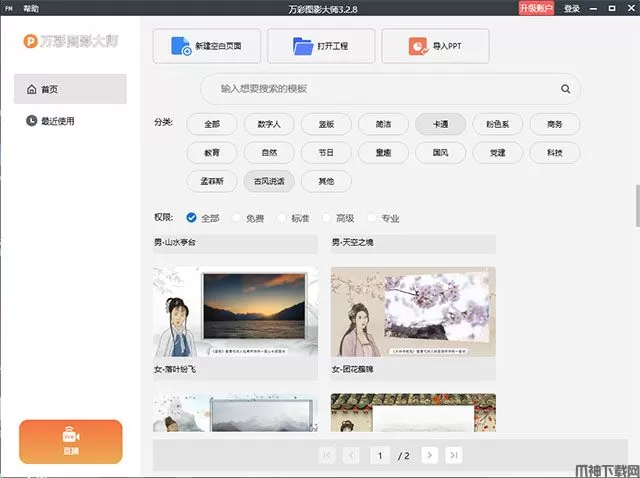The height and width of the screenshot is (478, 640).
Task: Click the 导入PPT button label
Action: tap(447, 46)
